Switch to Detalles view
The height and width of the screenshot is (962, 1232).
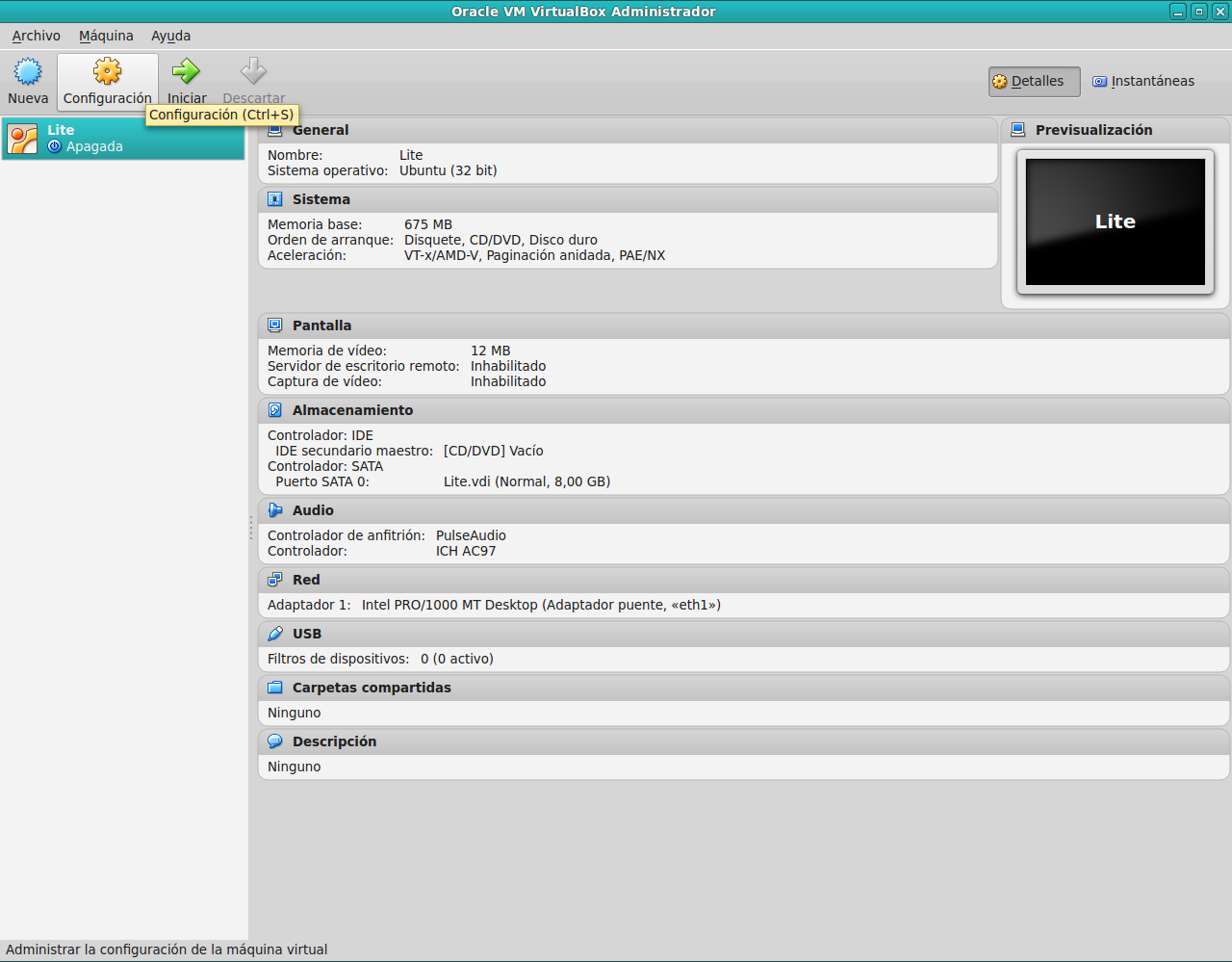tap(1035, 82)
